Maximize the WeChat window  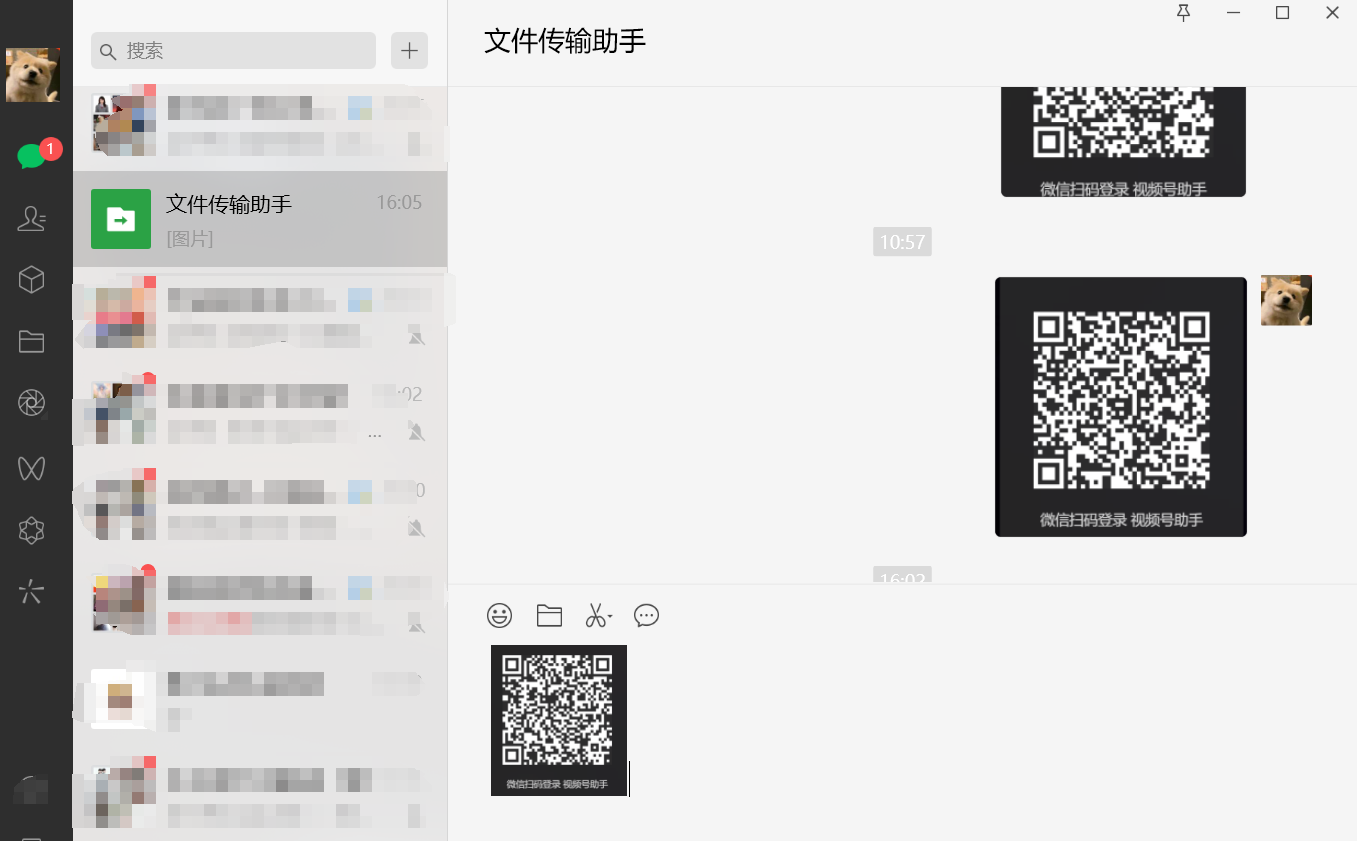[1282, 13]
